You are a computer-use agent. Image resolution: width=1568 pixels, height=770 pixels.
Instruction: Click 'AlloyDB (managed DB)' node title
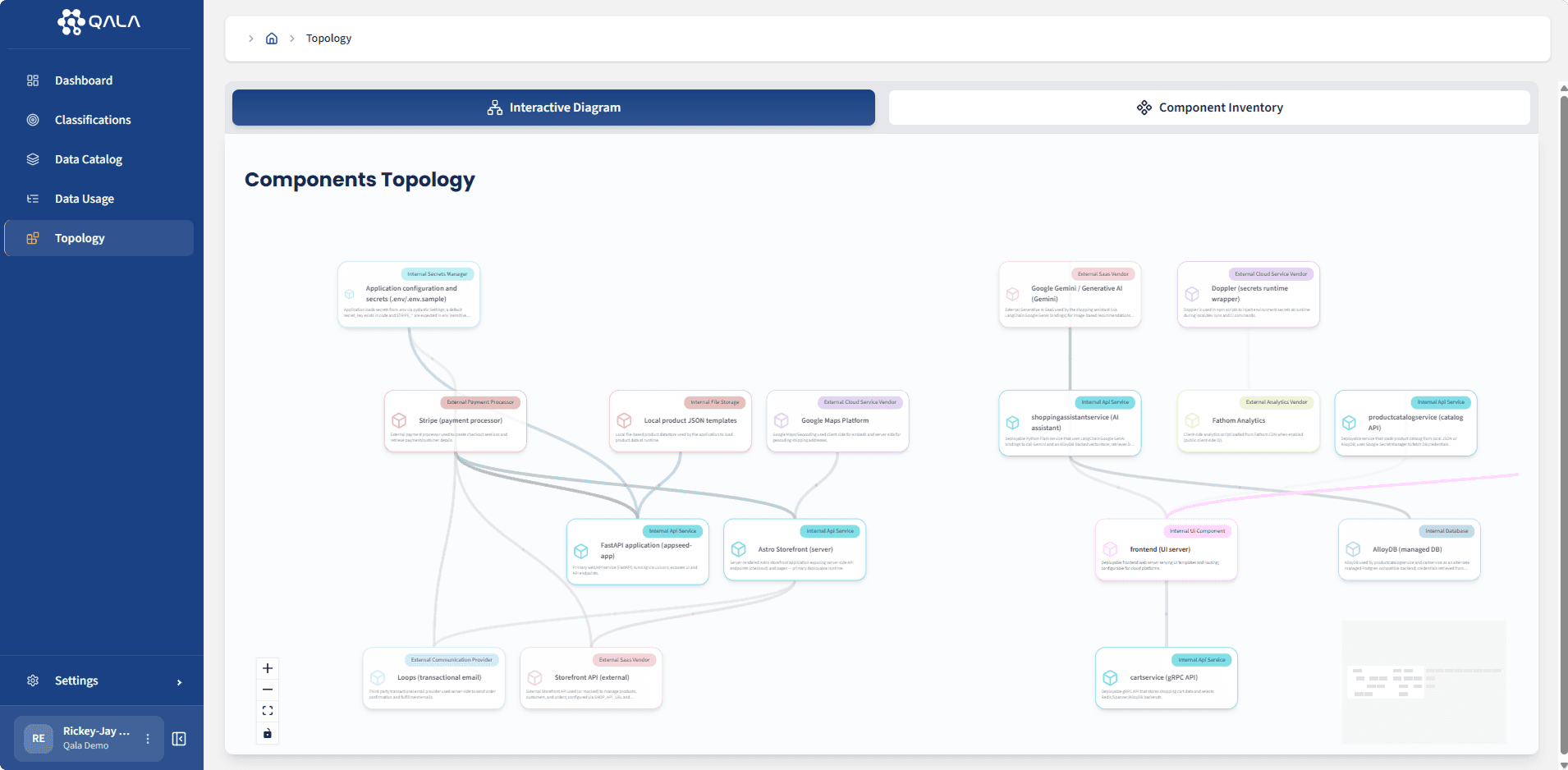tap(1407, 549)
